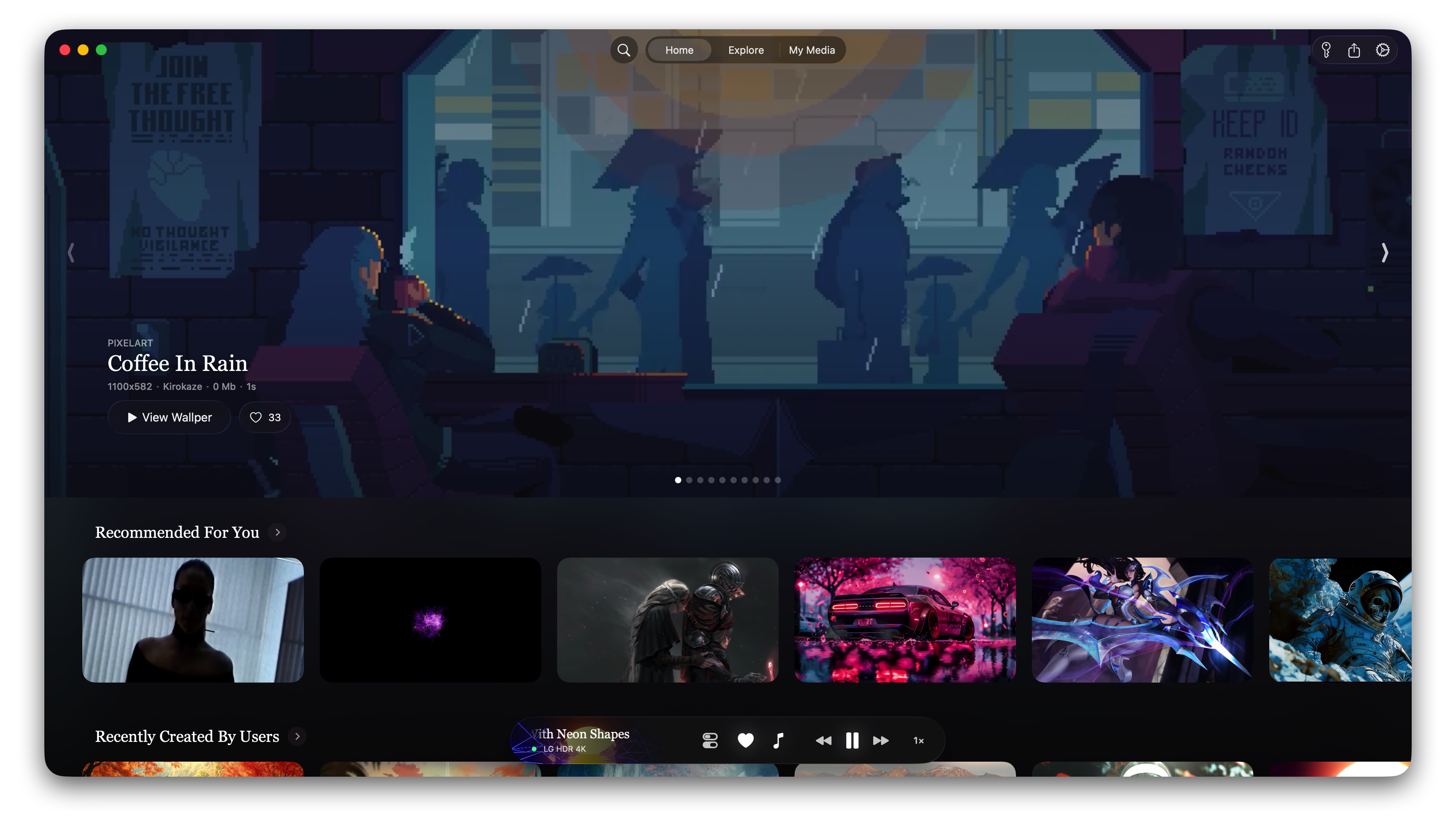Screen dimensions: 1456x836
Task: Open the pink car wallpaper thumbnail
Action: [904, 620]
